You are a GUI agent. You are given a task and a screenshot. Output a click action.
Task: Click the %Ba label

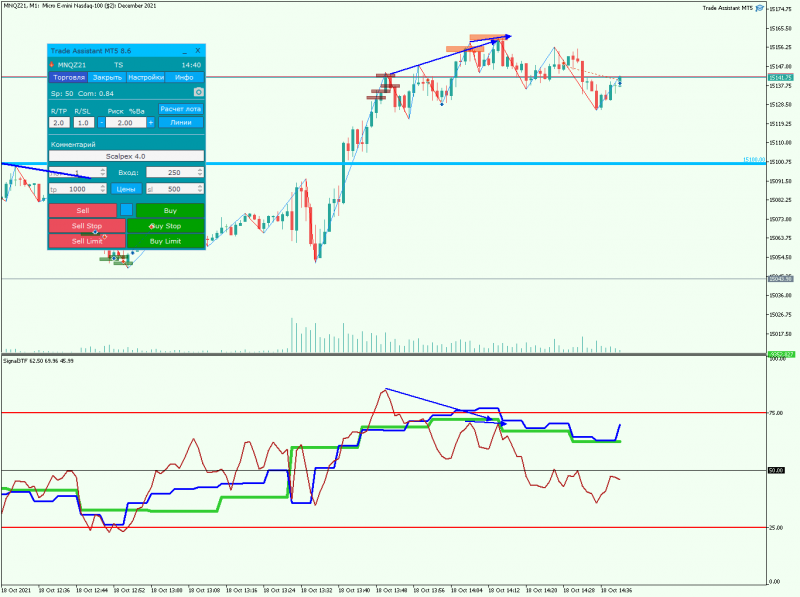pos(137,111)
